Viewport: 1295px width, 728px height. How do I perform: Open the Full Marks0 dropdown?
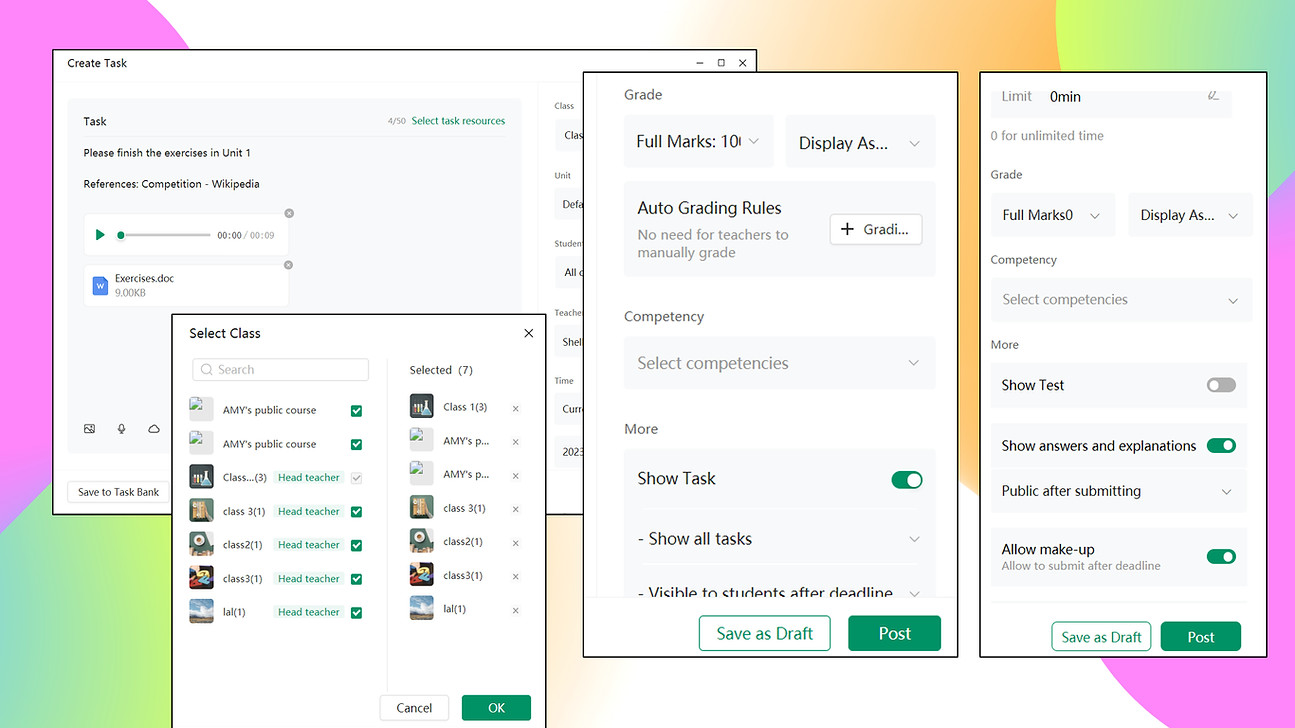[1052, 215]
